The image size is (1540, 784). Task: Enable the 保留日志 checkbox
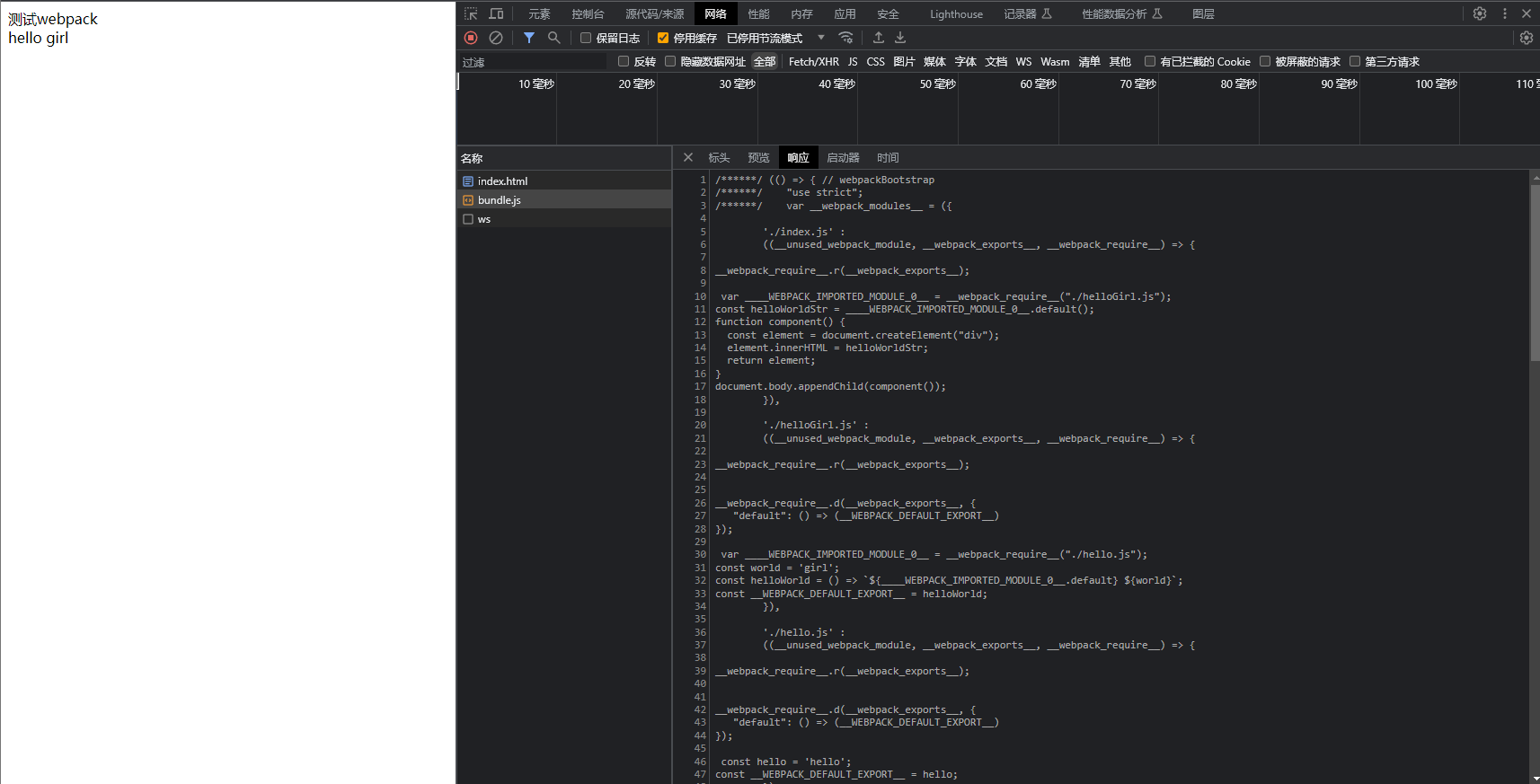(x=586, y=38)
